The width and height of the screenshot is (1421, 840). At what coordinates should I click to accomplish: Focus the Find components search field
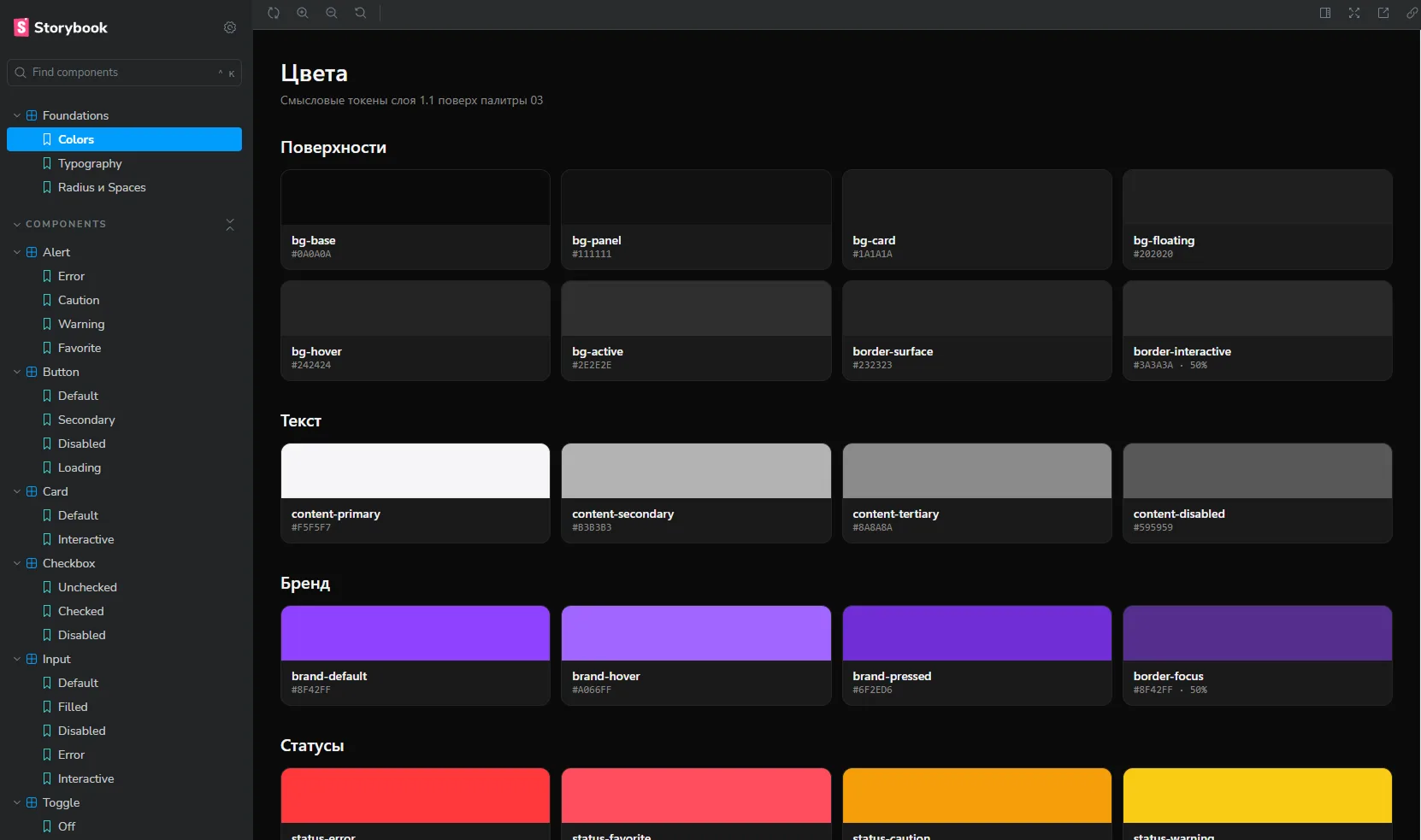click(124, 73)
